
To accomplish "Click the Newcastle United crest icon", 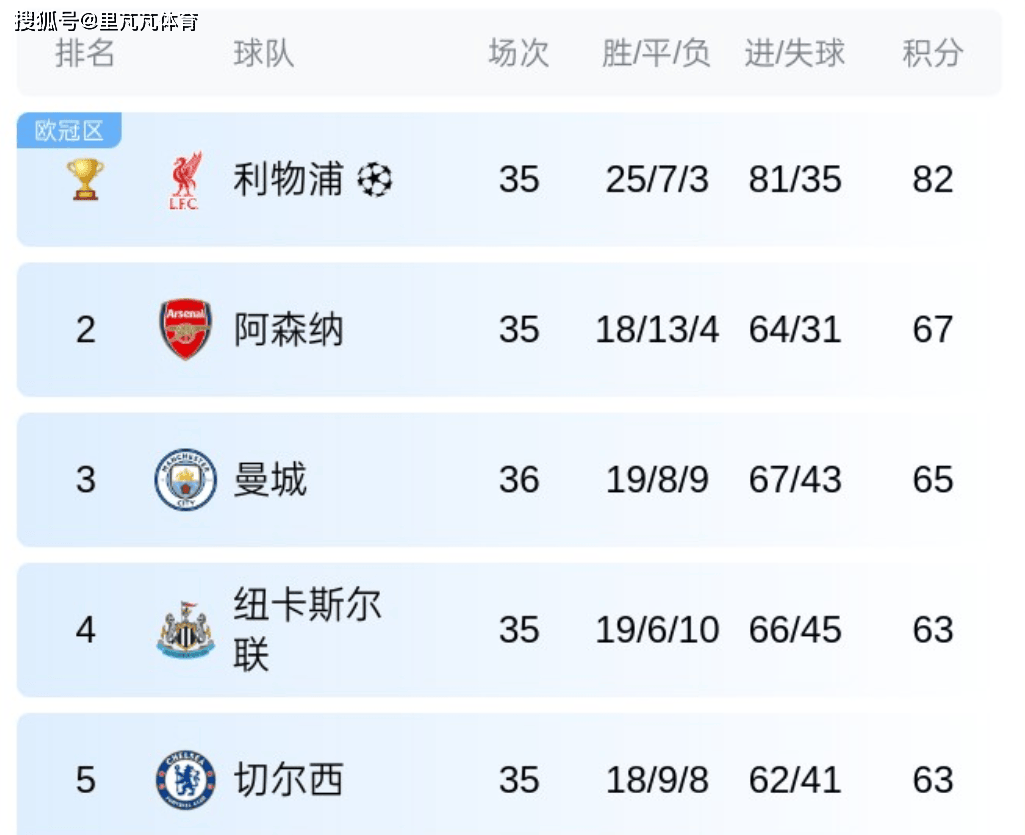I will pos(186,630).
